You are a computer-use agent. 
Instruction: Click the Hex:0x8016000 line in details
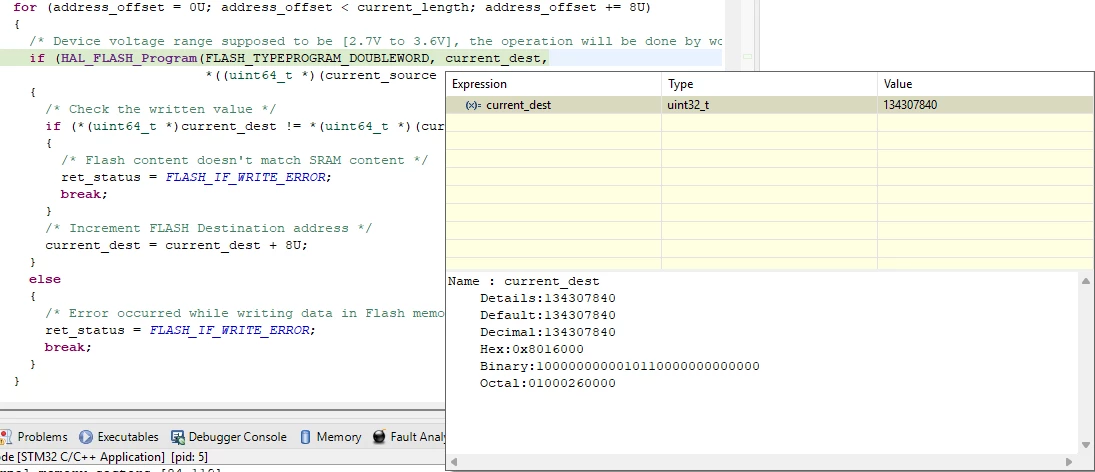click(x=531, y=349)
